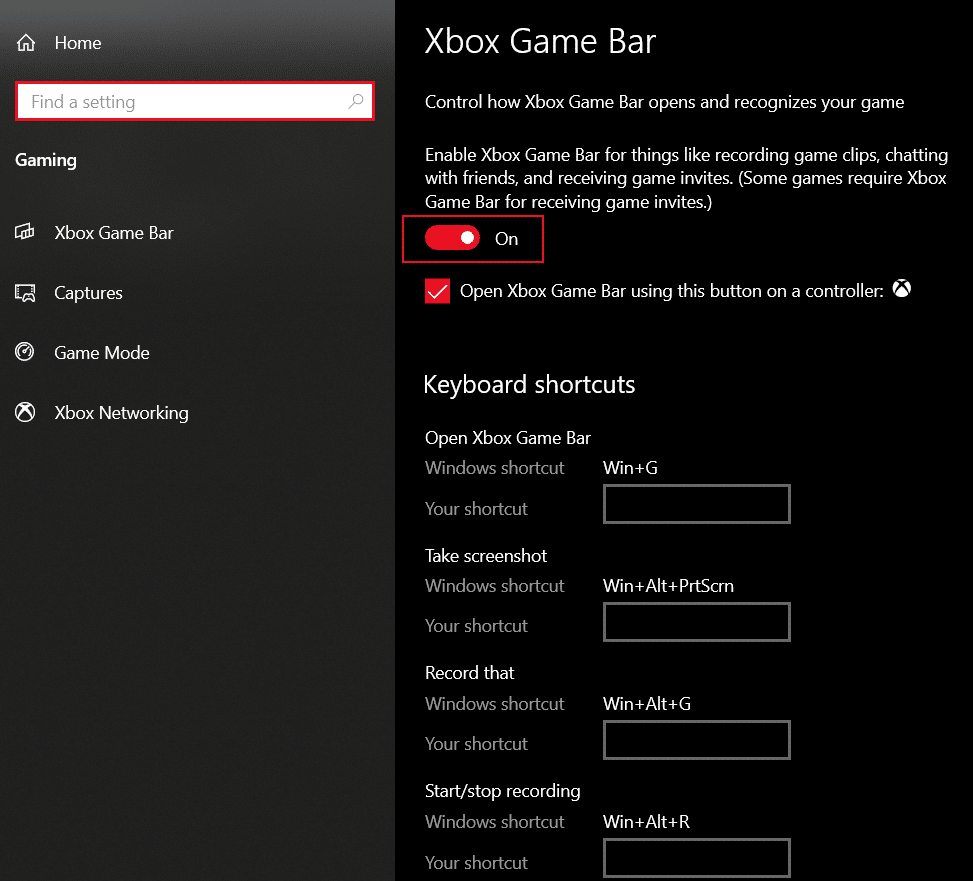Switch to the Captures settings page

pos(88,292)
